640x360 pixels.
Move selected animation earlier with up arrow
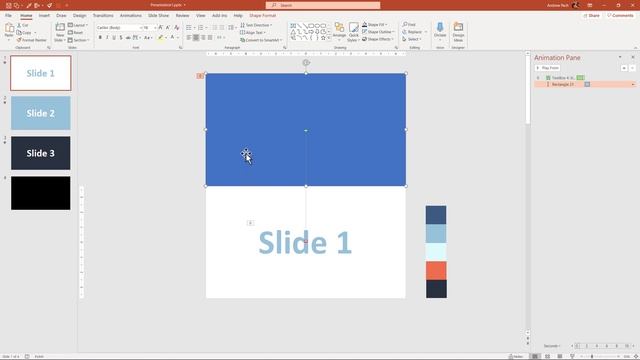pos(624,68)
